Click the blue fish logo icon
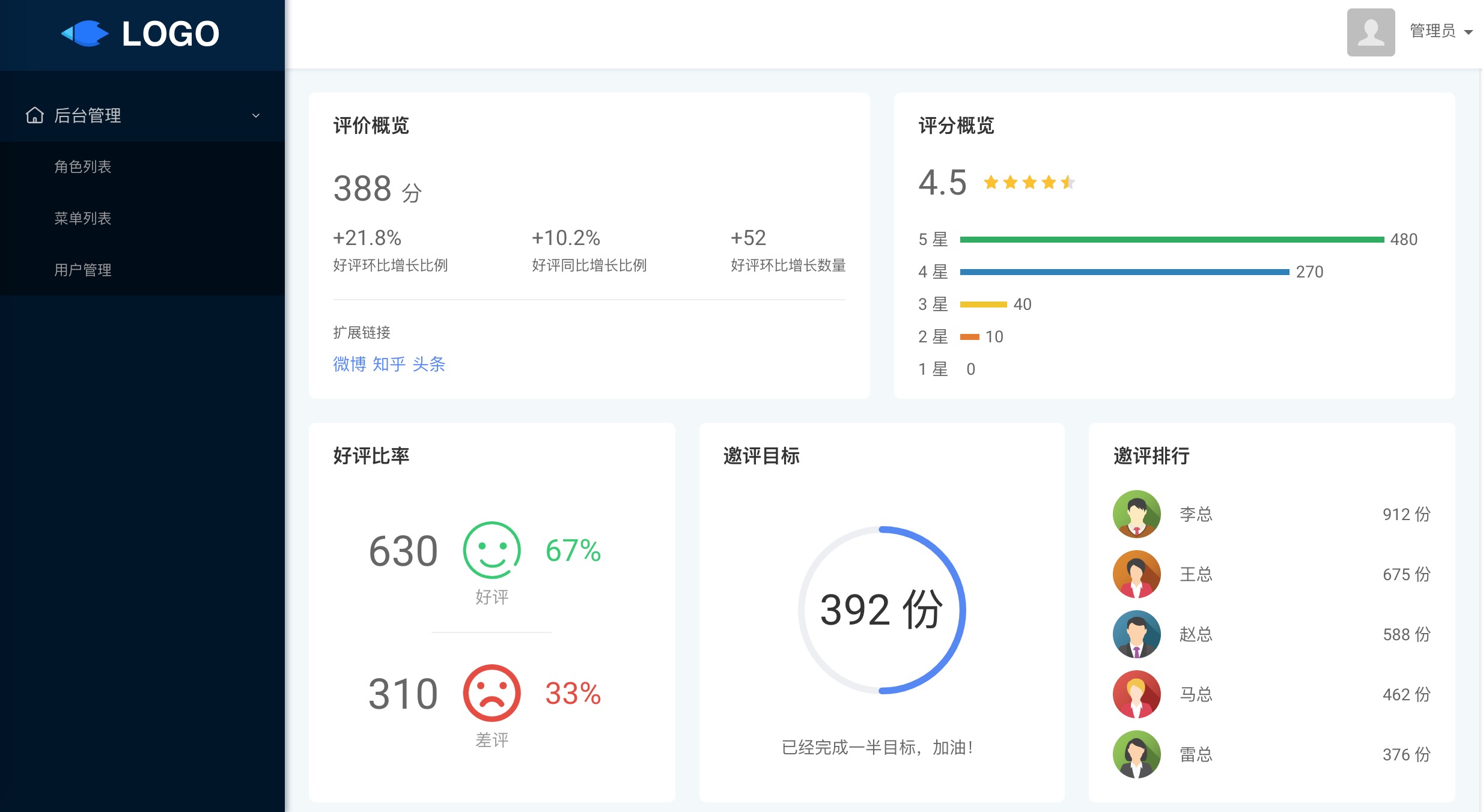This screenshot has width=1483, height=812. pos(85,34)
